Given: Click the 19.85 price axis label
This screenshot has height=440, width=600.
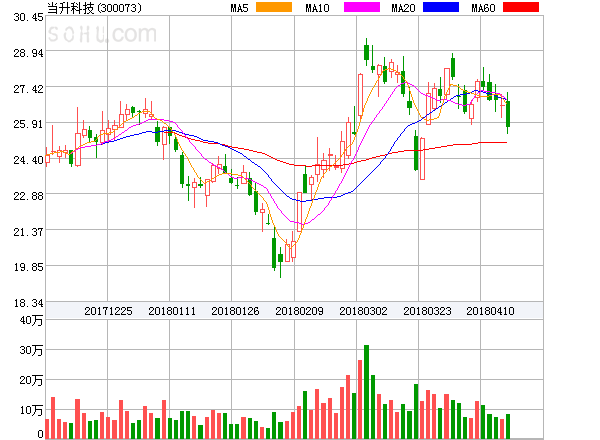Looking at the screenshot, I should [x=28, y=267].
